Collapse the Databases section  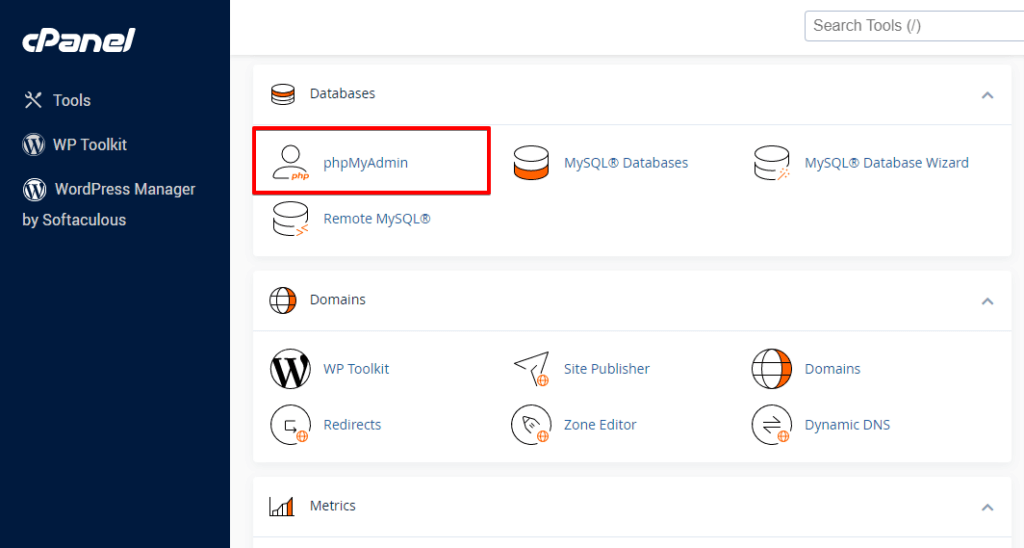(987, 95)
